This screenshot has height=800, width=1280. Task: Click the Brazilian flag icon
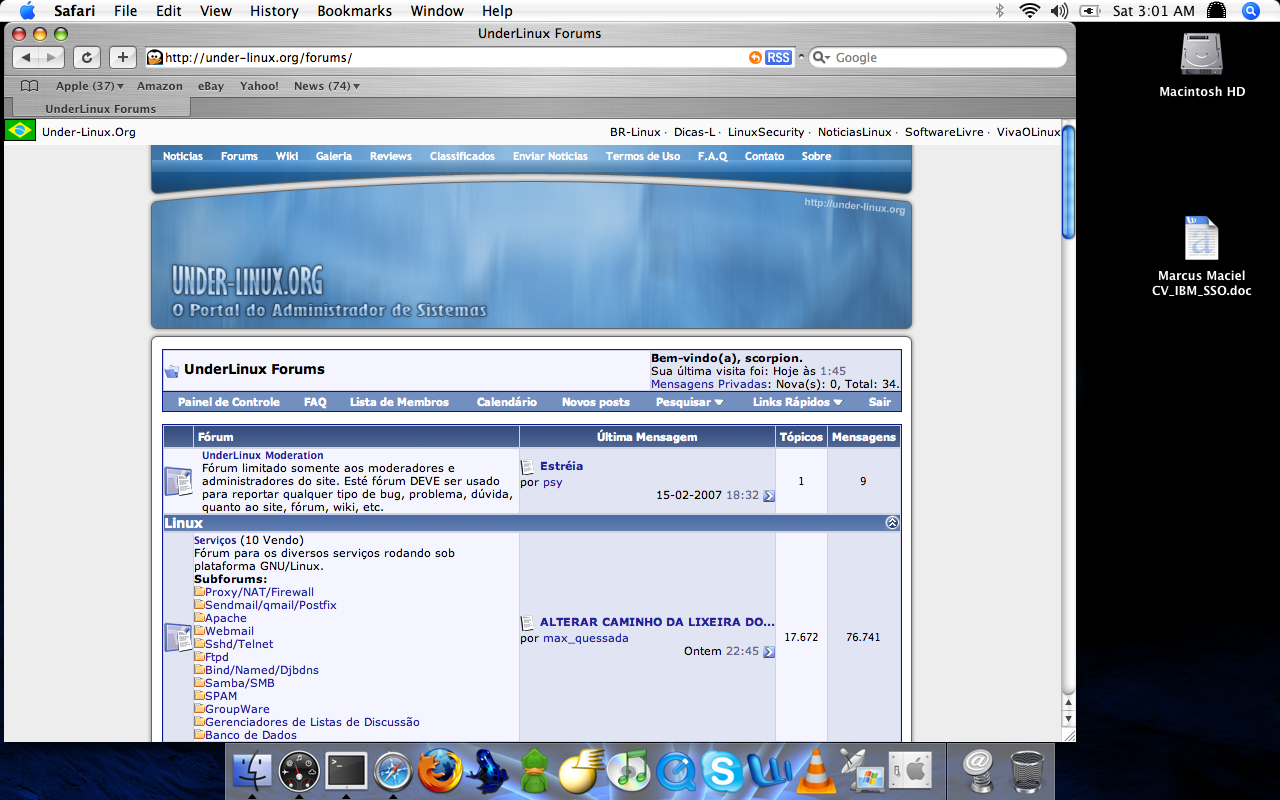(20, 130)
